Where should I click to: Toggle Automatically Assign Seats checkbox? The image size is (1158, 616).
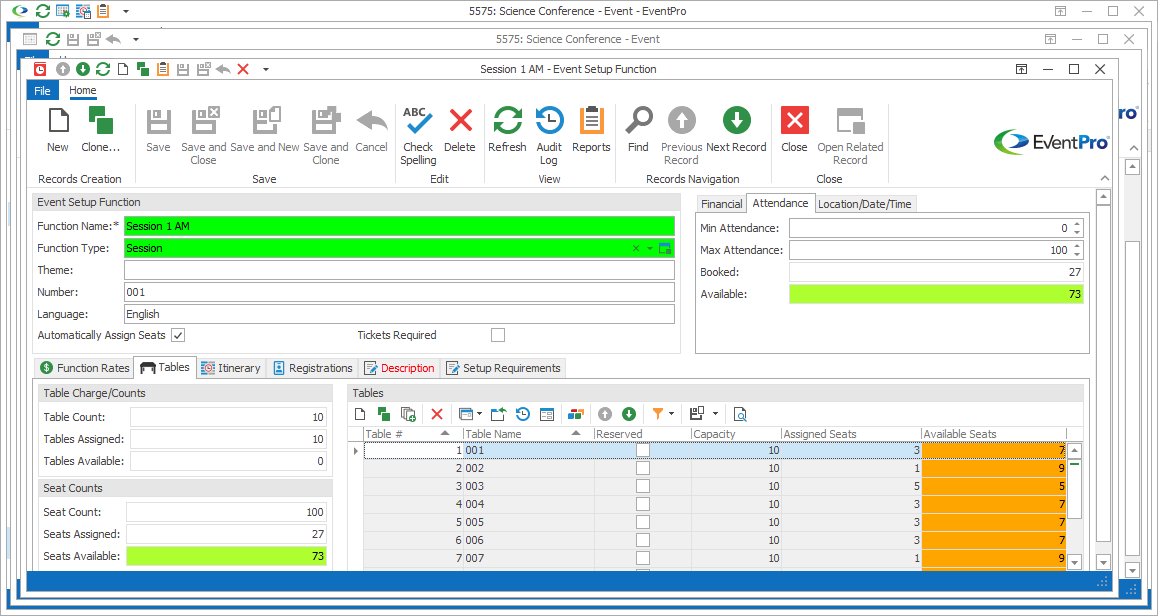178,335
